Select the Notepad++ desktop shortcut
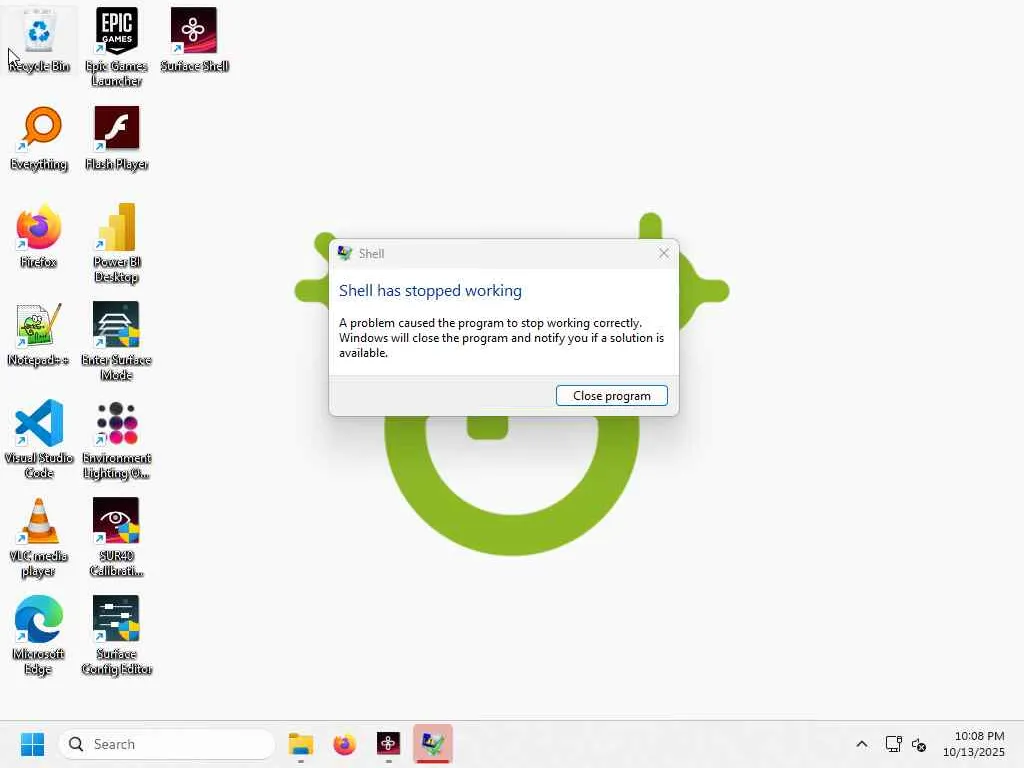This screenshot has width=1024, height=768. (x=39, y=334)
